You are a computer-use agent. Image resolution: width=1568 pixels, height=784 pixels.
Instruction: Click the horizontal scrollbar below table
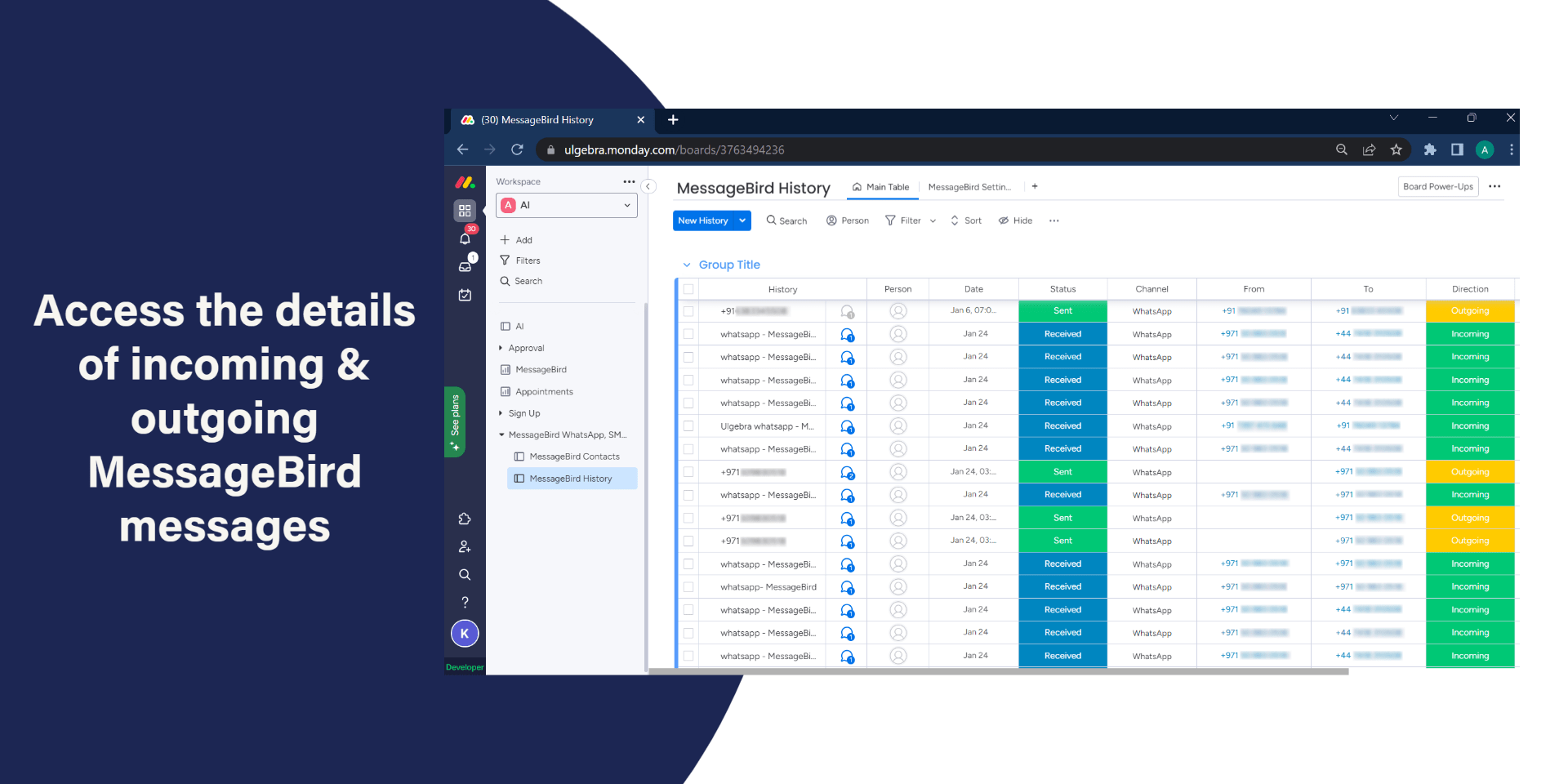998,671
